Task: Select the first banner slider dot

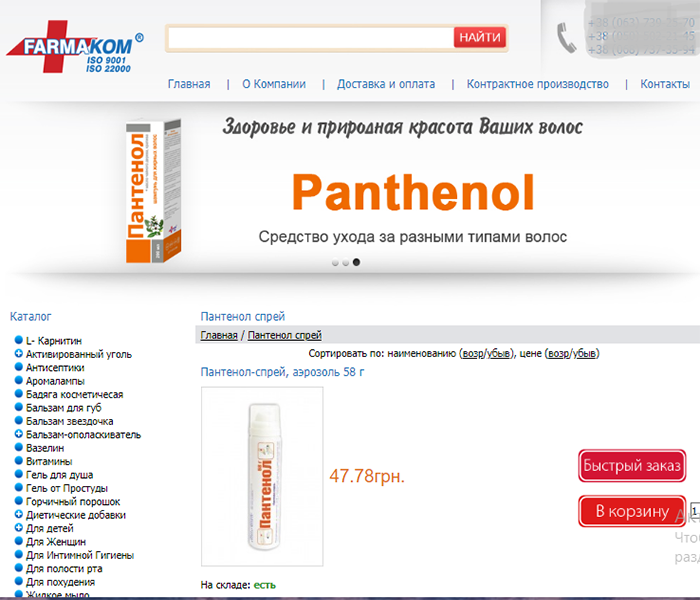Action: [x=335, y=263]
